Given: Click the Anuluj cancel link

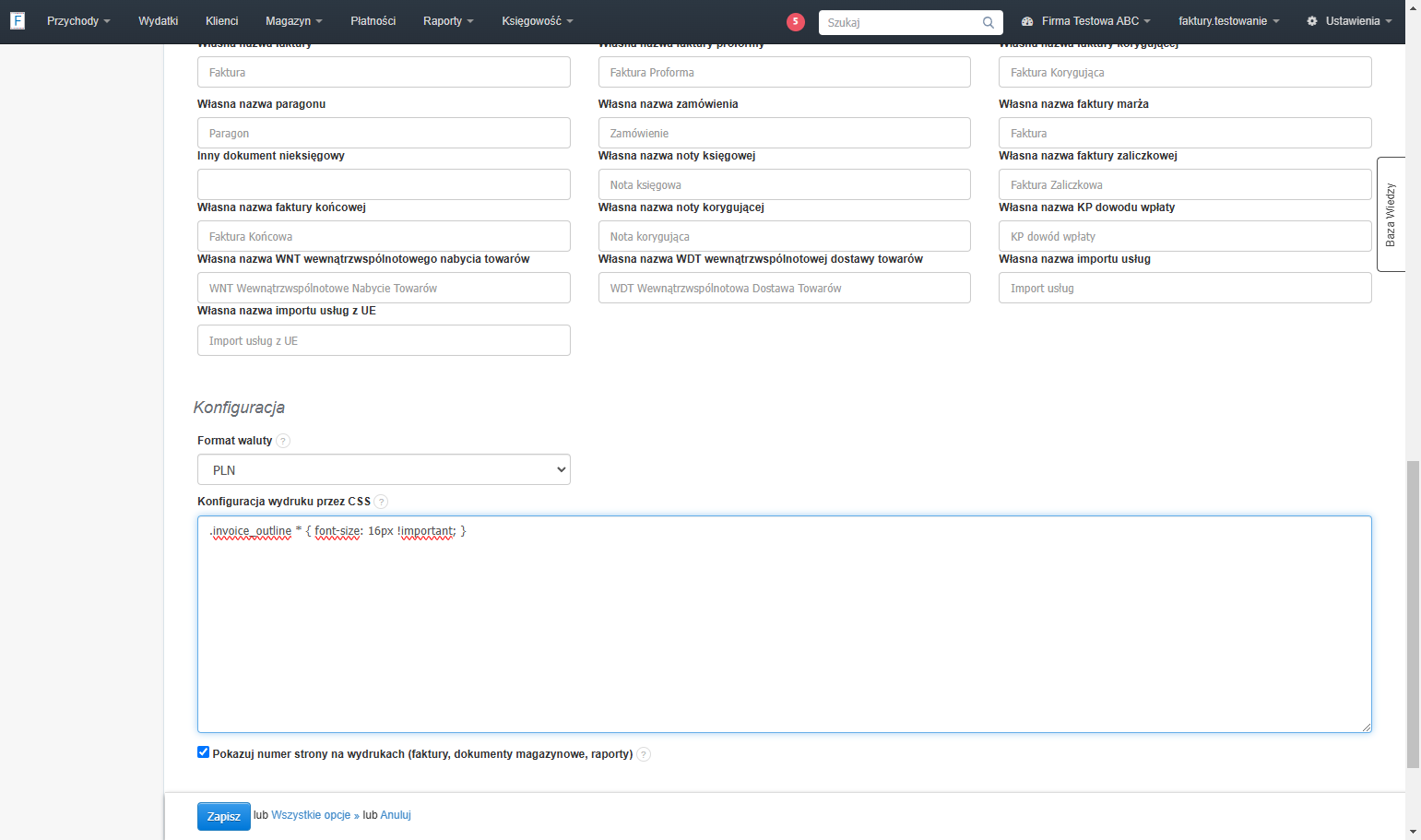Looking at the screenshot, I should [396, 815].
